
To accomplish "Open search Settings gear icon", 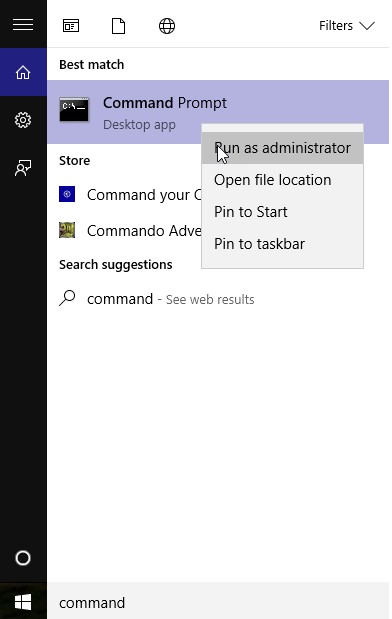I will [23, 120].
